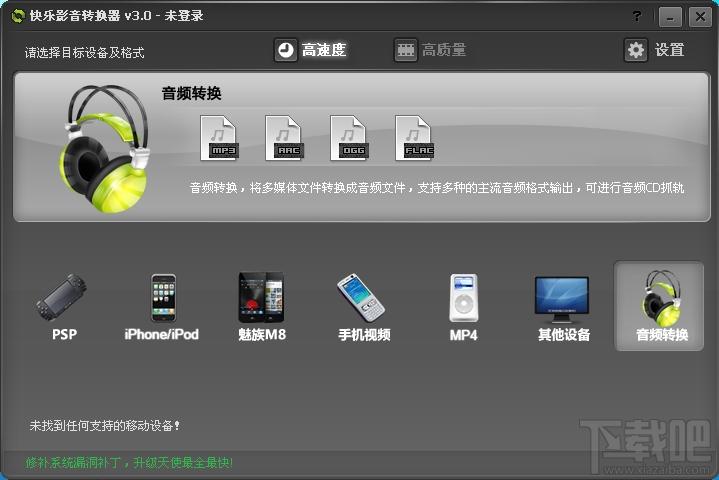The height and width of the screenshot is (480, 719).
Task: Select the 音频转换 headphones category
Action: (659, 306)
